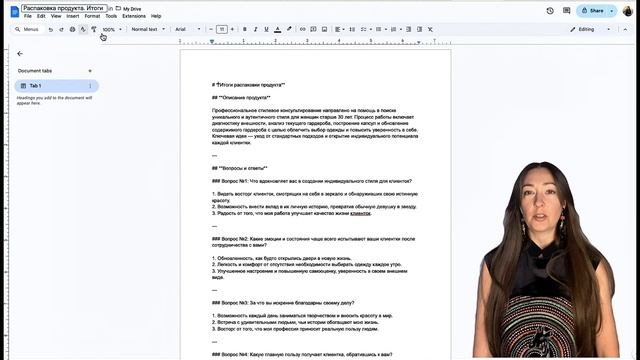Click the 'Описание продукта' heading line
The width and height of the screenshot is (640, 360).
click(x=241, y=98)
